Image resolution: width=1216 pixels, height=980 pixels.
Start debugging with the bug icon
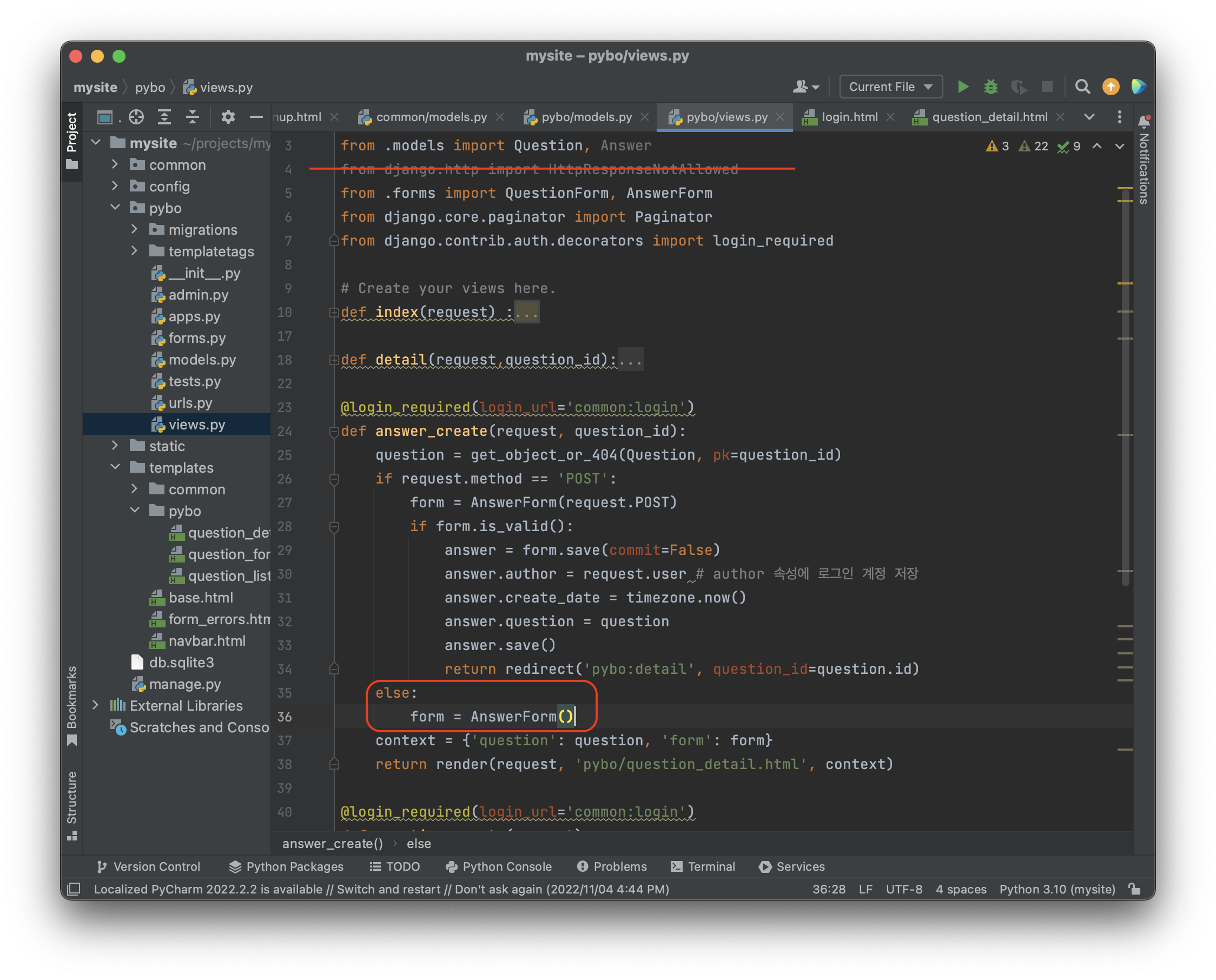(991, 87)
